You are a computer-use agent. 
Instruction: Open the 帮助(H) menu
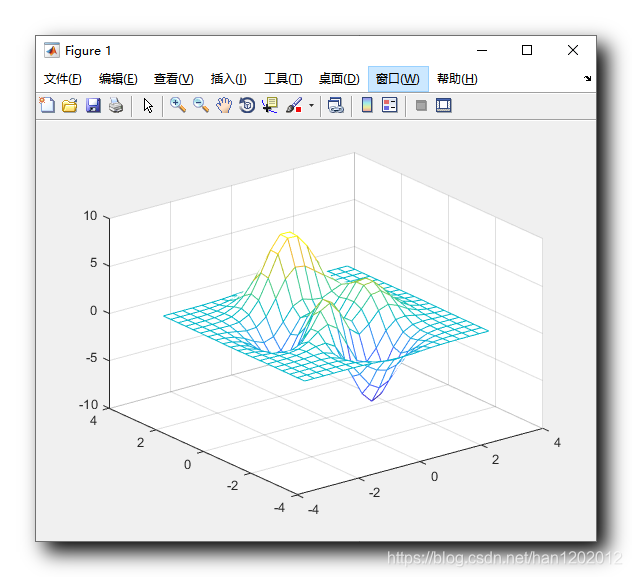(457, 79)
